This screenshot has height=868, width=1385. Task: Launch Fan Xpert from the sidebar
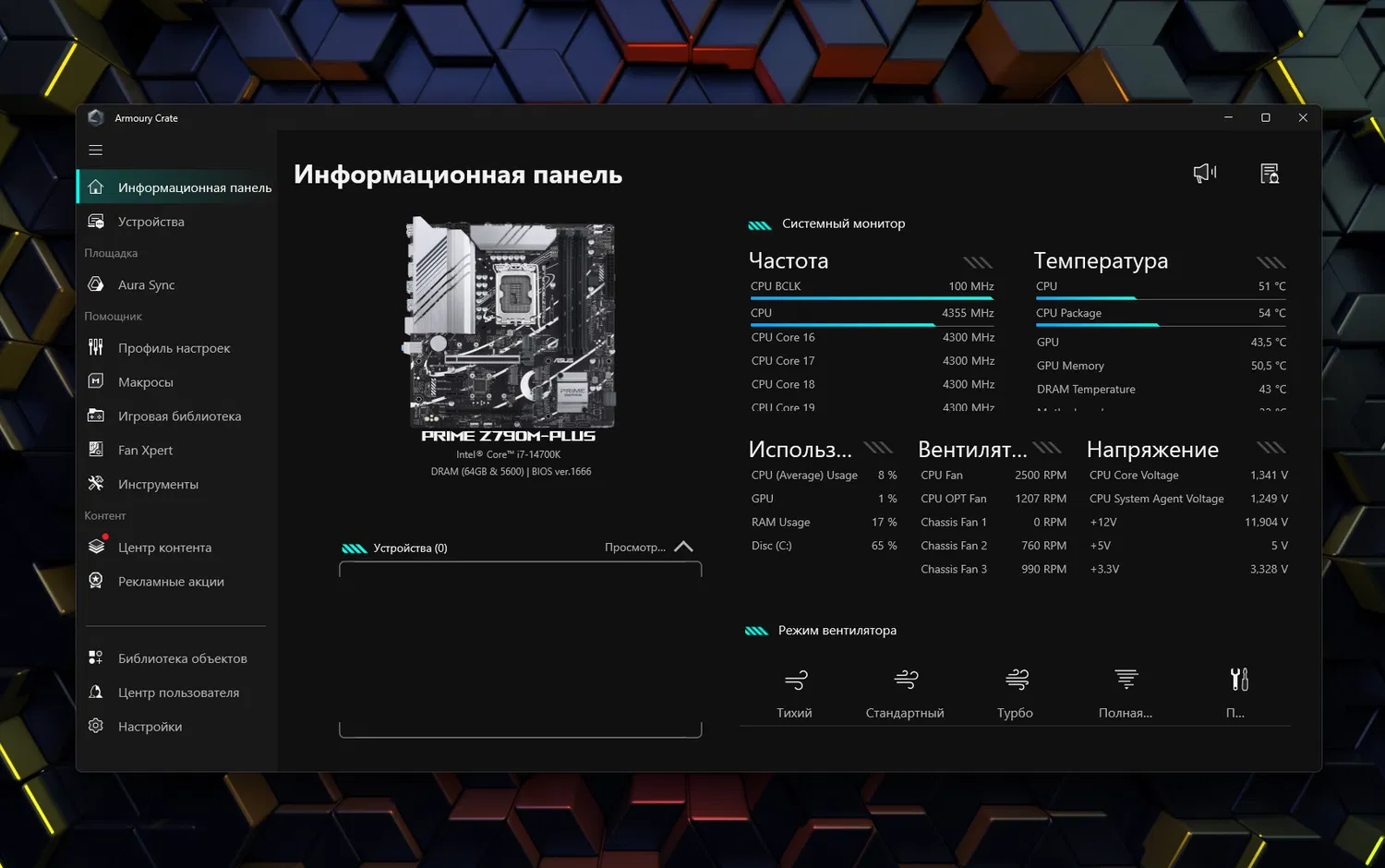click(x=176, y=450)
